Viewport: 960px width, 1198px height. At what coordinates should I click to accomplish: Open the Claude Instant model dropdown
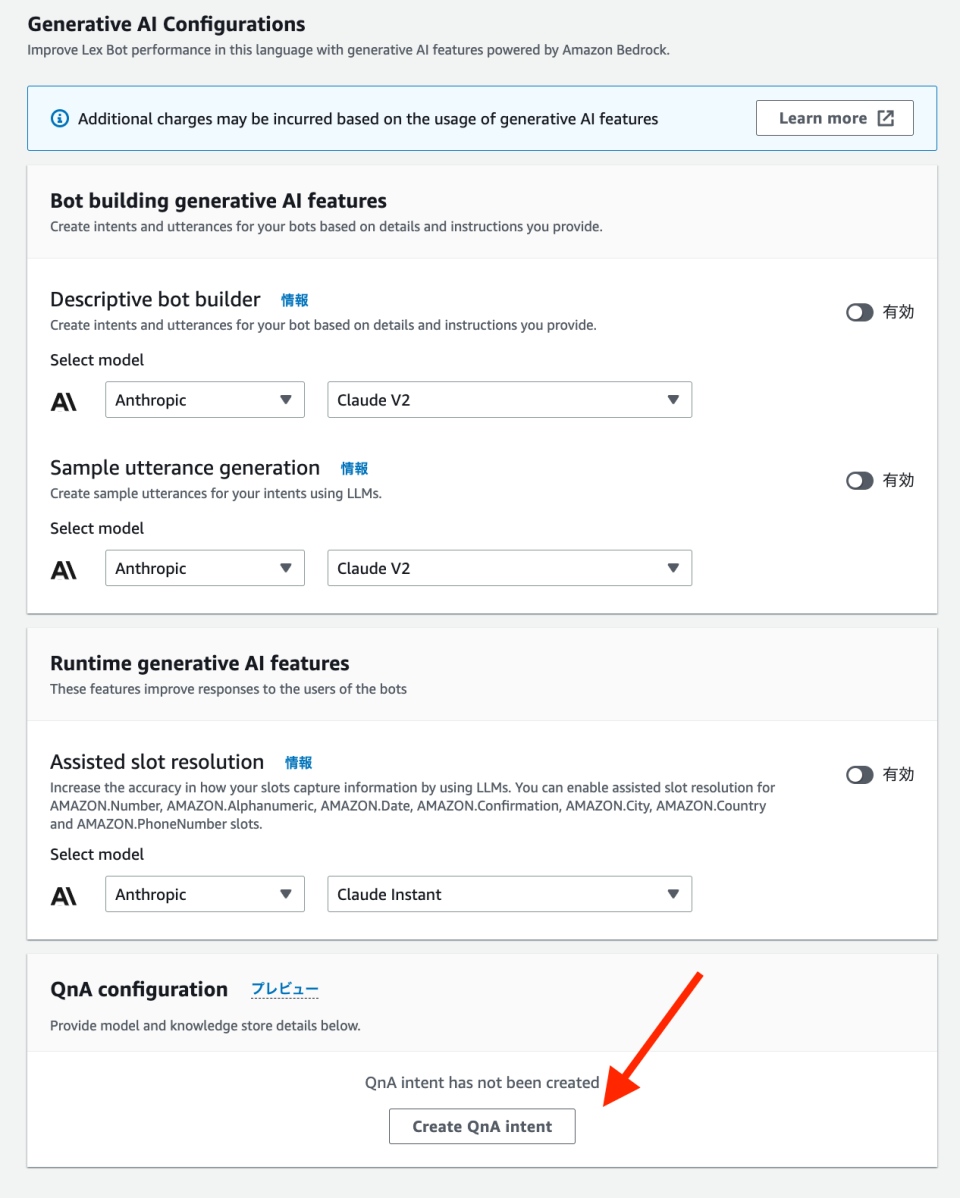click(509, 893)
